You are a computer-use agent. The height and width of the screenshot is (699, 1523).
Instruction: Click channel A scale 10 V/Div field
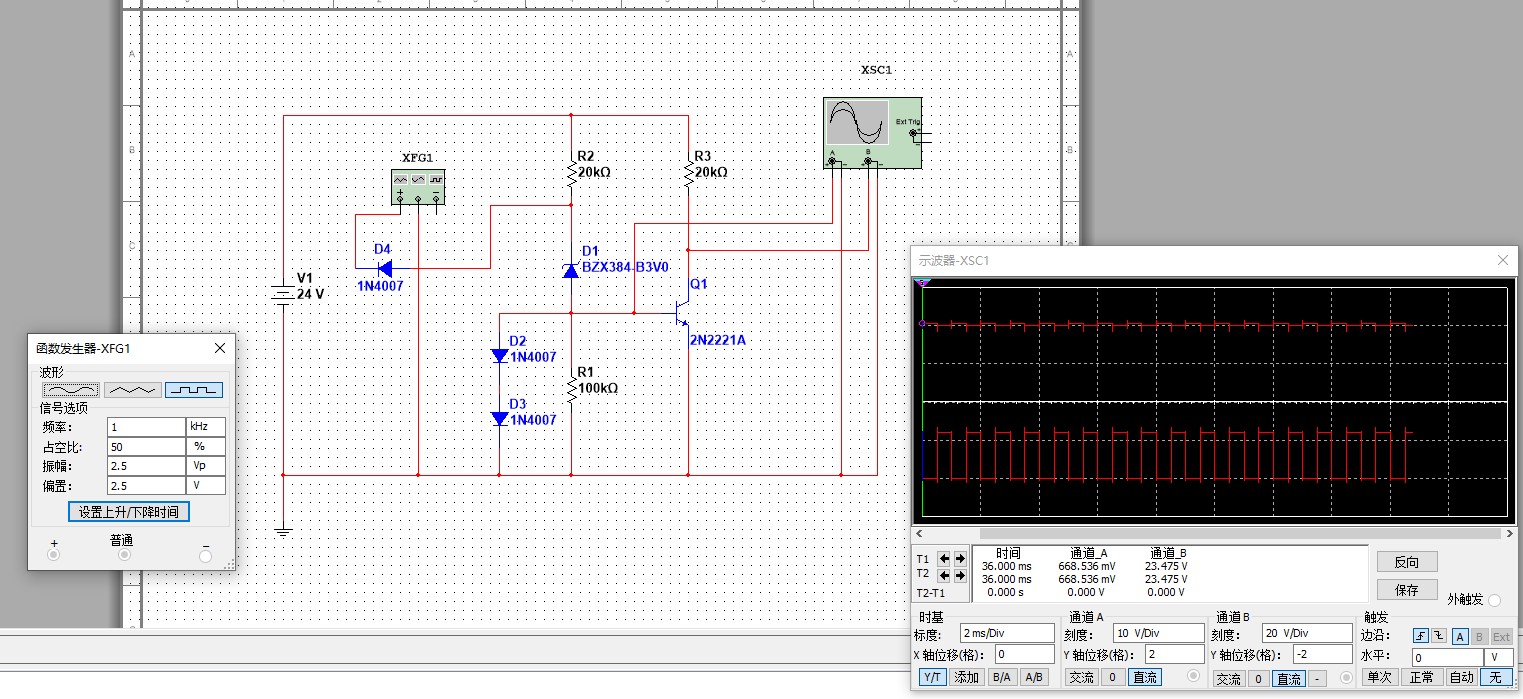tap(1157, 633)
